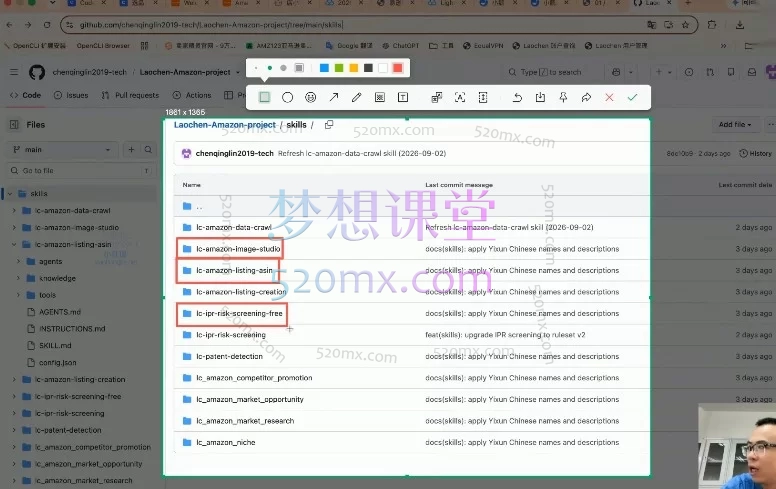776x489 pixels.
Task: Start a long scrolling screenshot
Action: [x=483, y=98]
